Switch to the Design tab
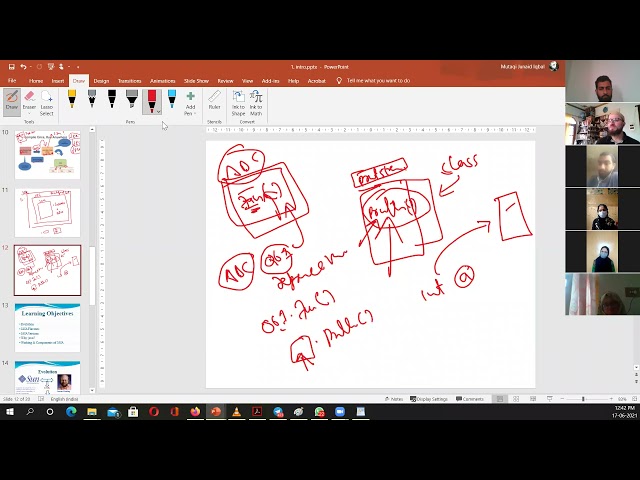Screen dimensions: 640x480 click(101, 81)
